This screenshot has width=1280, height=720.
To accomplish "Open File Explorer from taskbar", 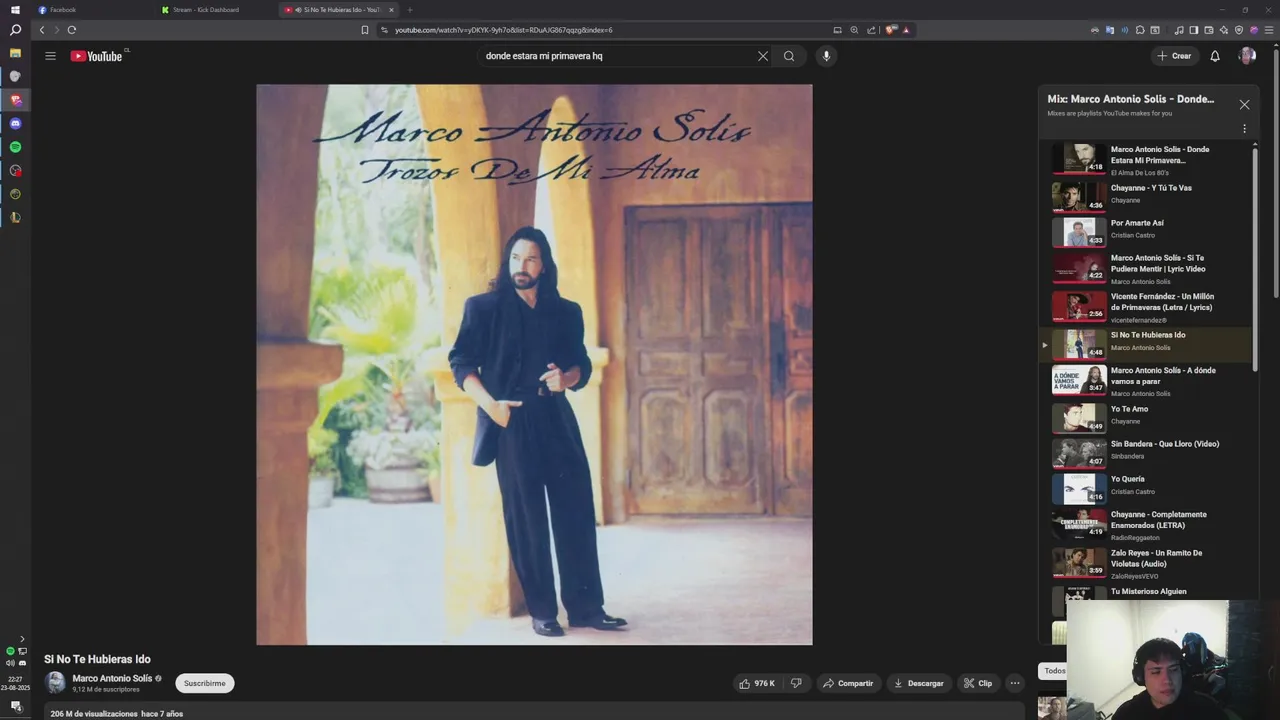I will click(x=15, y=53).
